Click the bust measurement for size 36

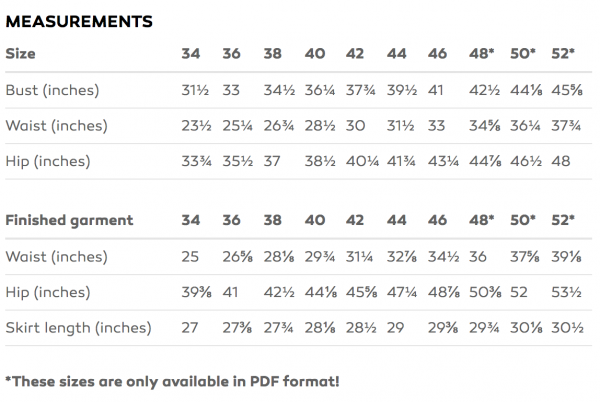click(230, 90)
